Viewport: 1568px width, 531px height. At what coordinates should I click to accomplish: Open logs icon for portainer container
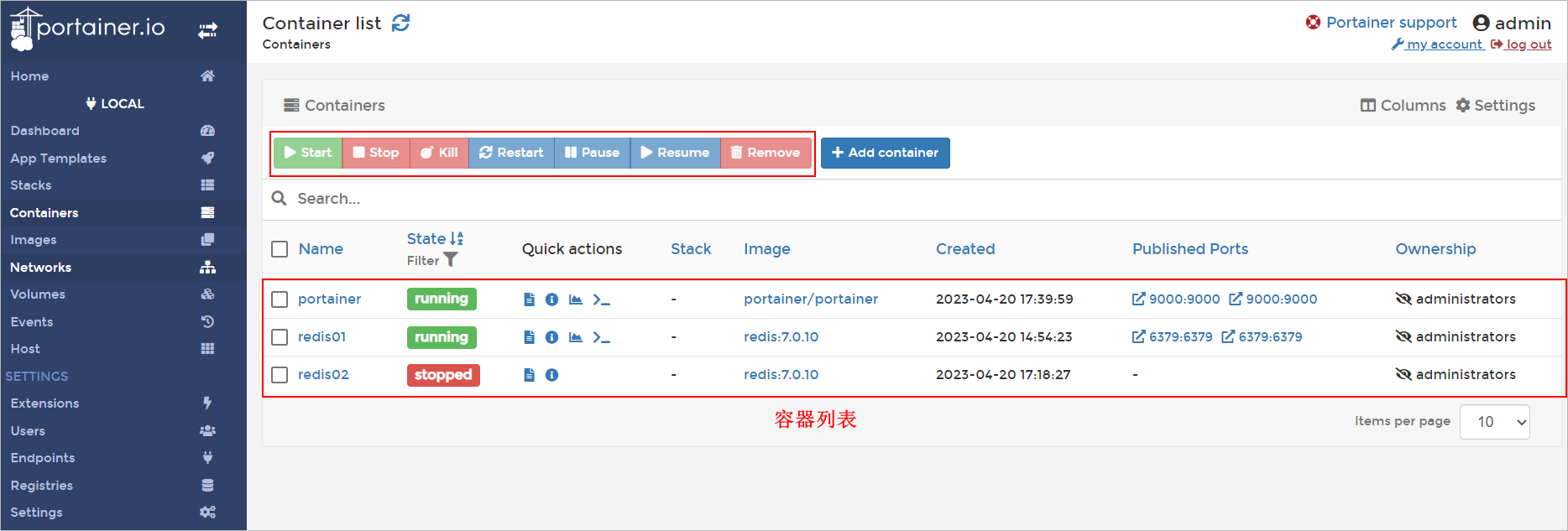(529, 299)
